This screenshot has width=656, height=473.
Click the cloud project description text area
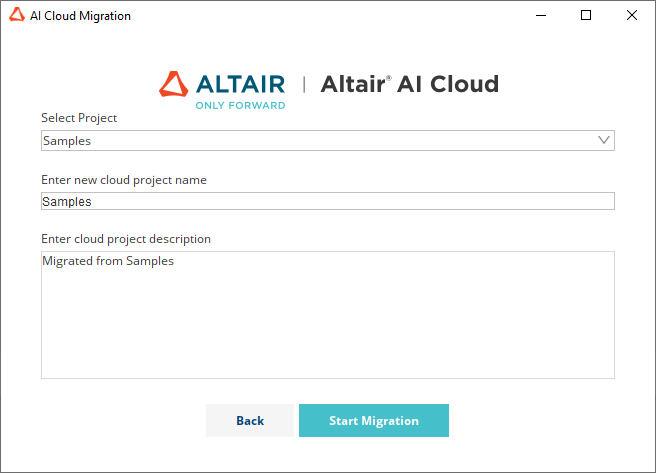click(328, 315)
